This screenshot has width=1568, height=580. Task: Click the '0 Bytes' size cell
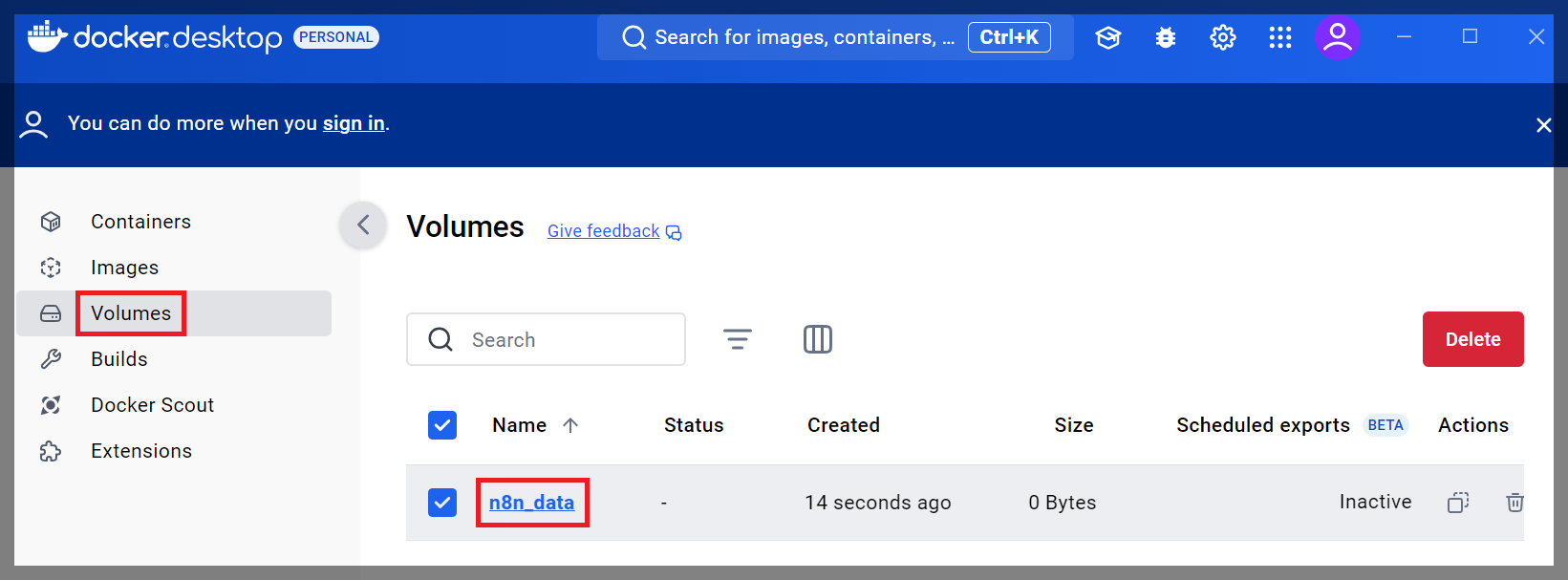[1063, 503]
